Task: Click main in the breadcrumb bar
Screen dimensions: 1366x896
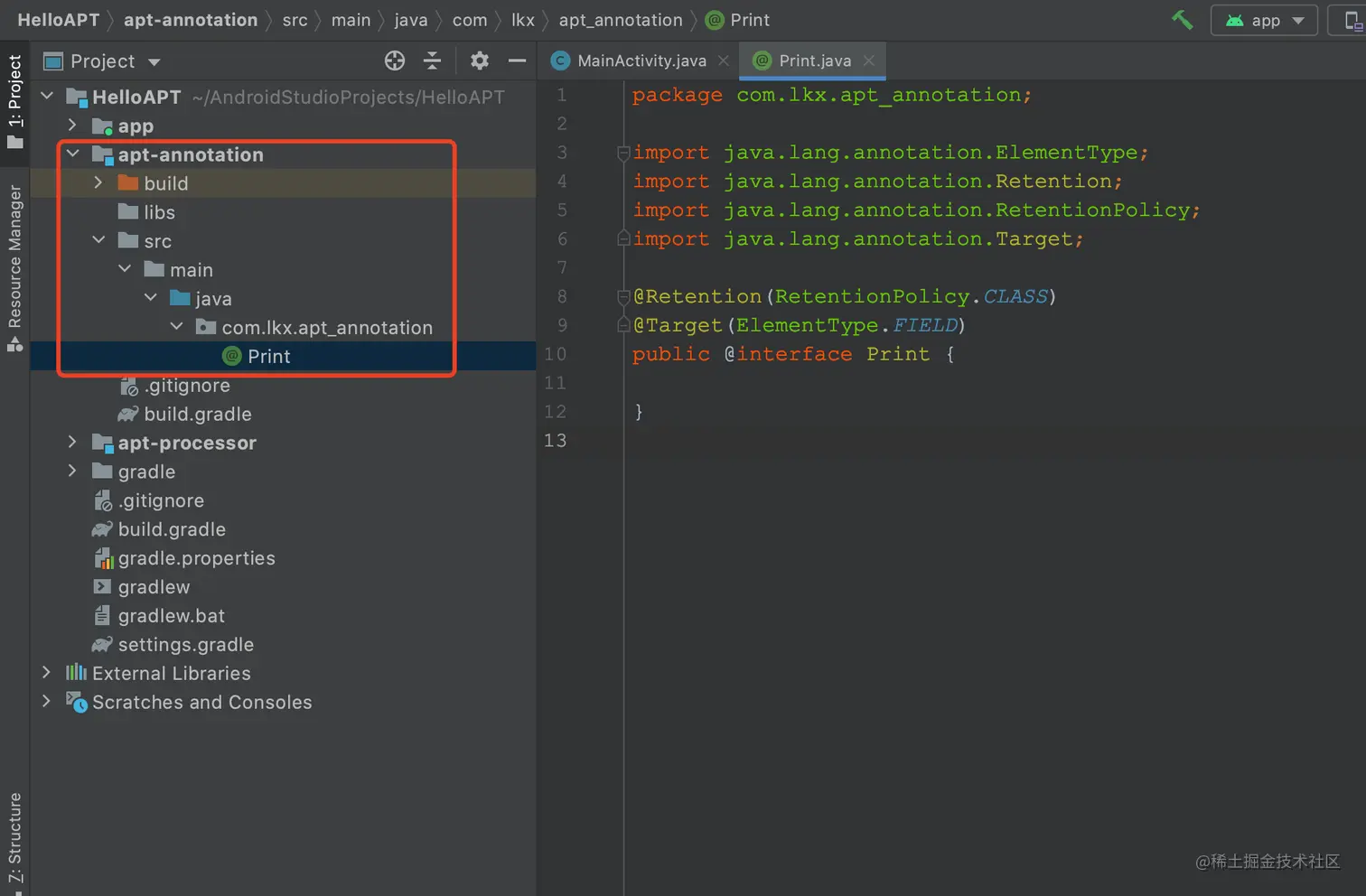Action: pyautogui.click(x=351, y=20)
